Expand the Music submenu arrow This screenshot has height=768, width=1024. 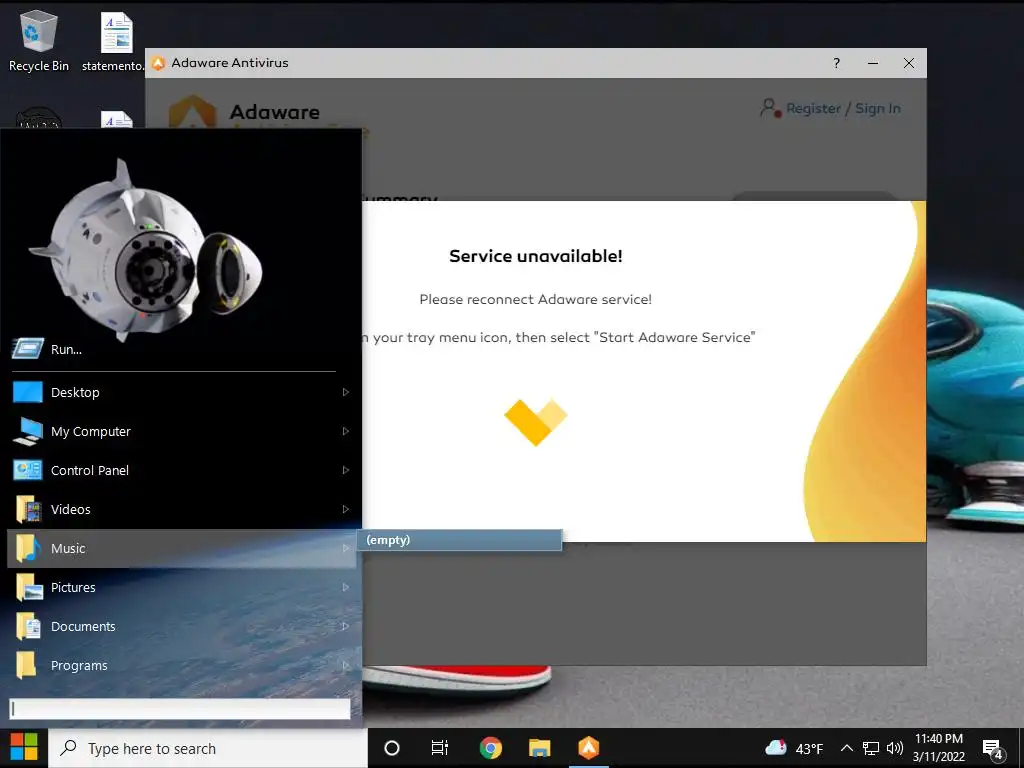345,548
